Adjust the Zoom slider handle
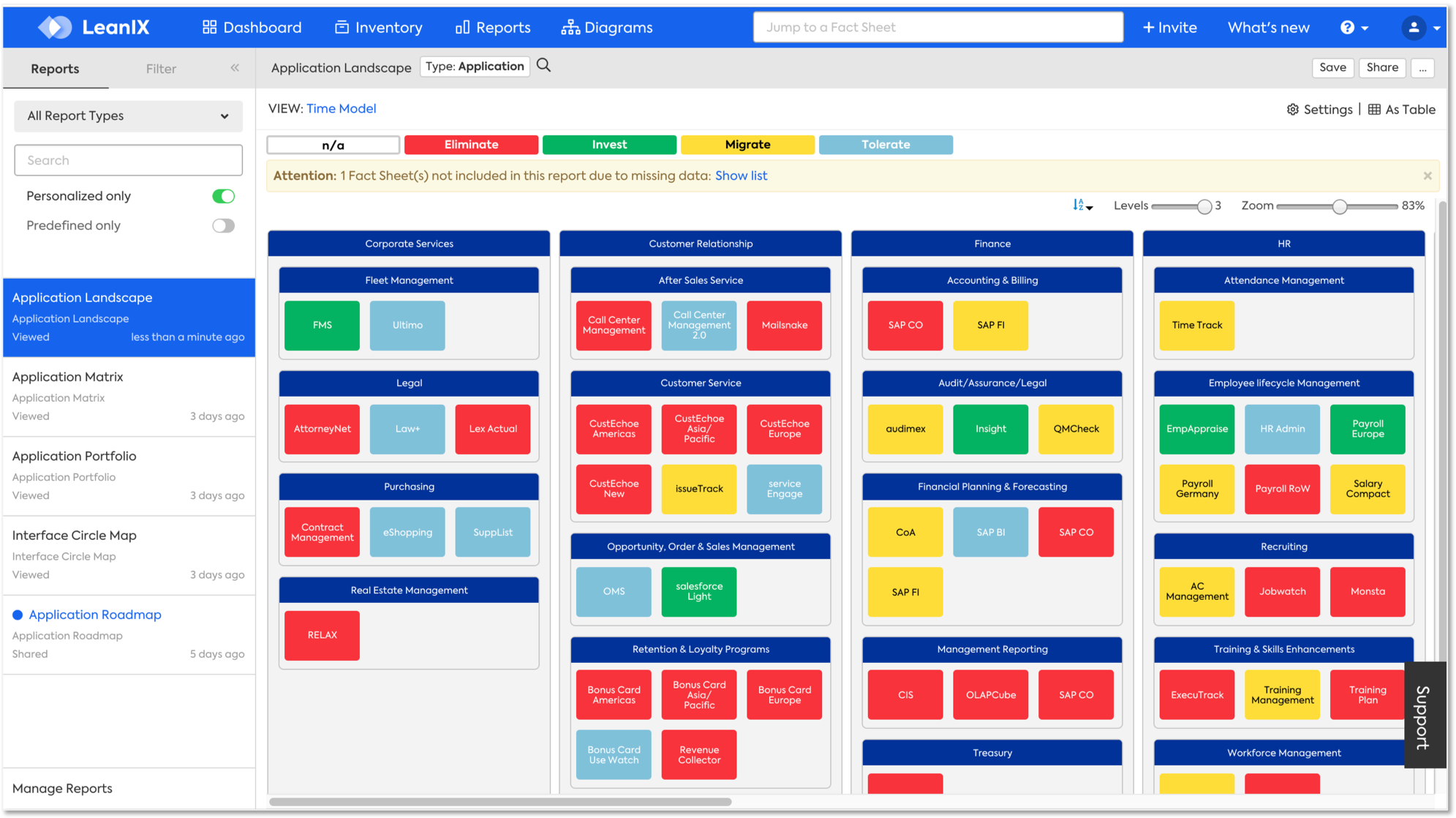This screenshot has width=1456, height=818. (1339, 207)
